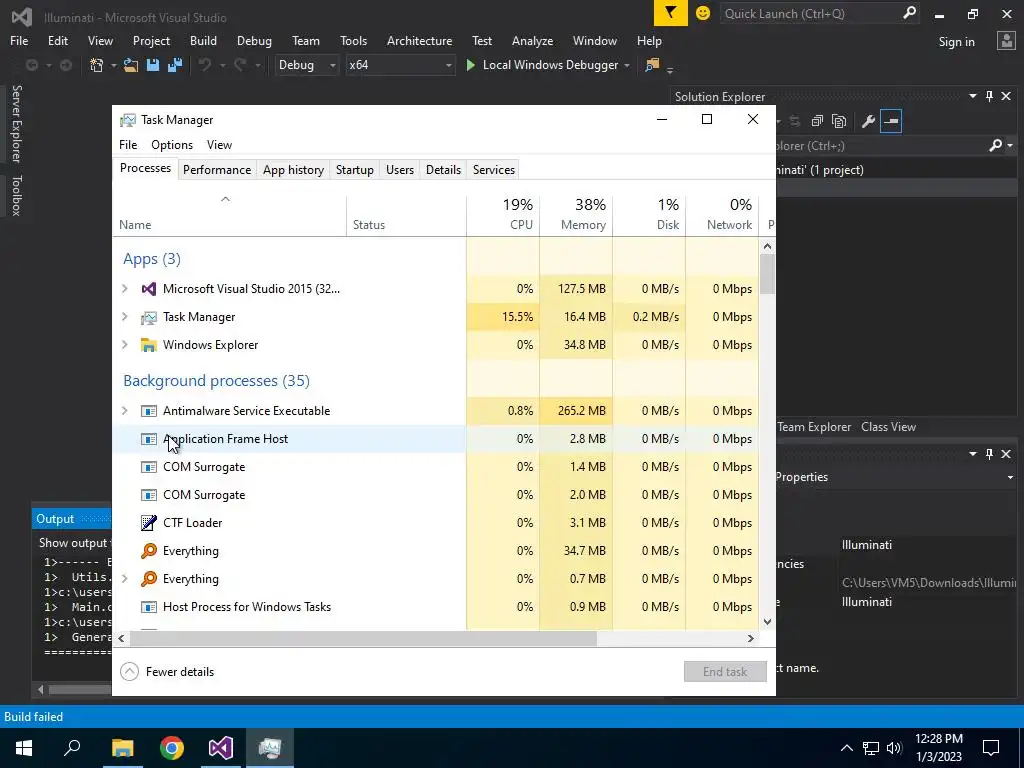Expand the Windows Explorer process row
The width and height of the screenshot is (1024, 768).
tap(125, 344)
